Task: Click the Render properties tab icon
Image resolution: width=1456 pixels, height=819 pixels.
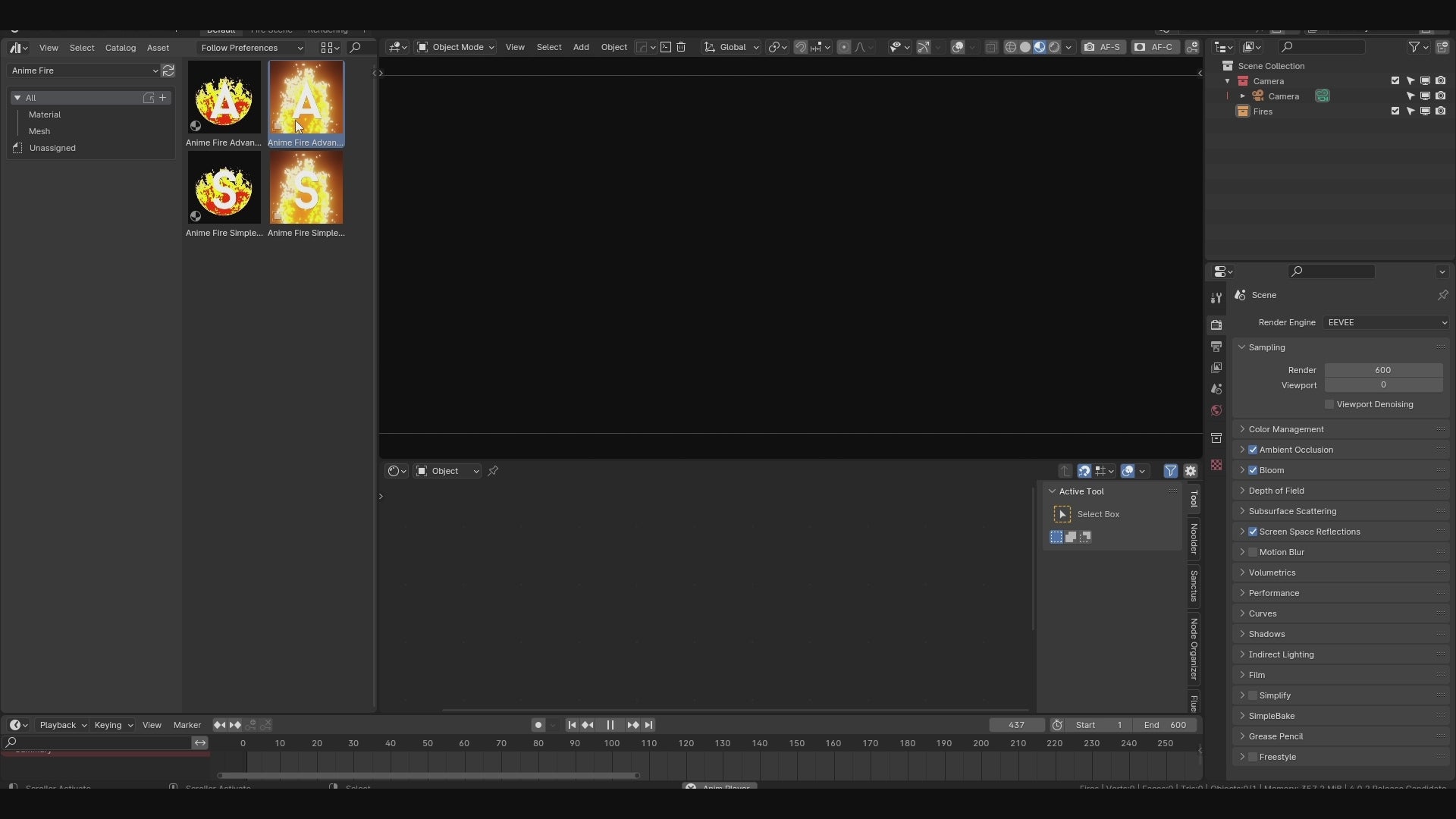Action: coord(1216,325)
